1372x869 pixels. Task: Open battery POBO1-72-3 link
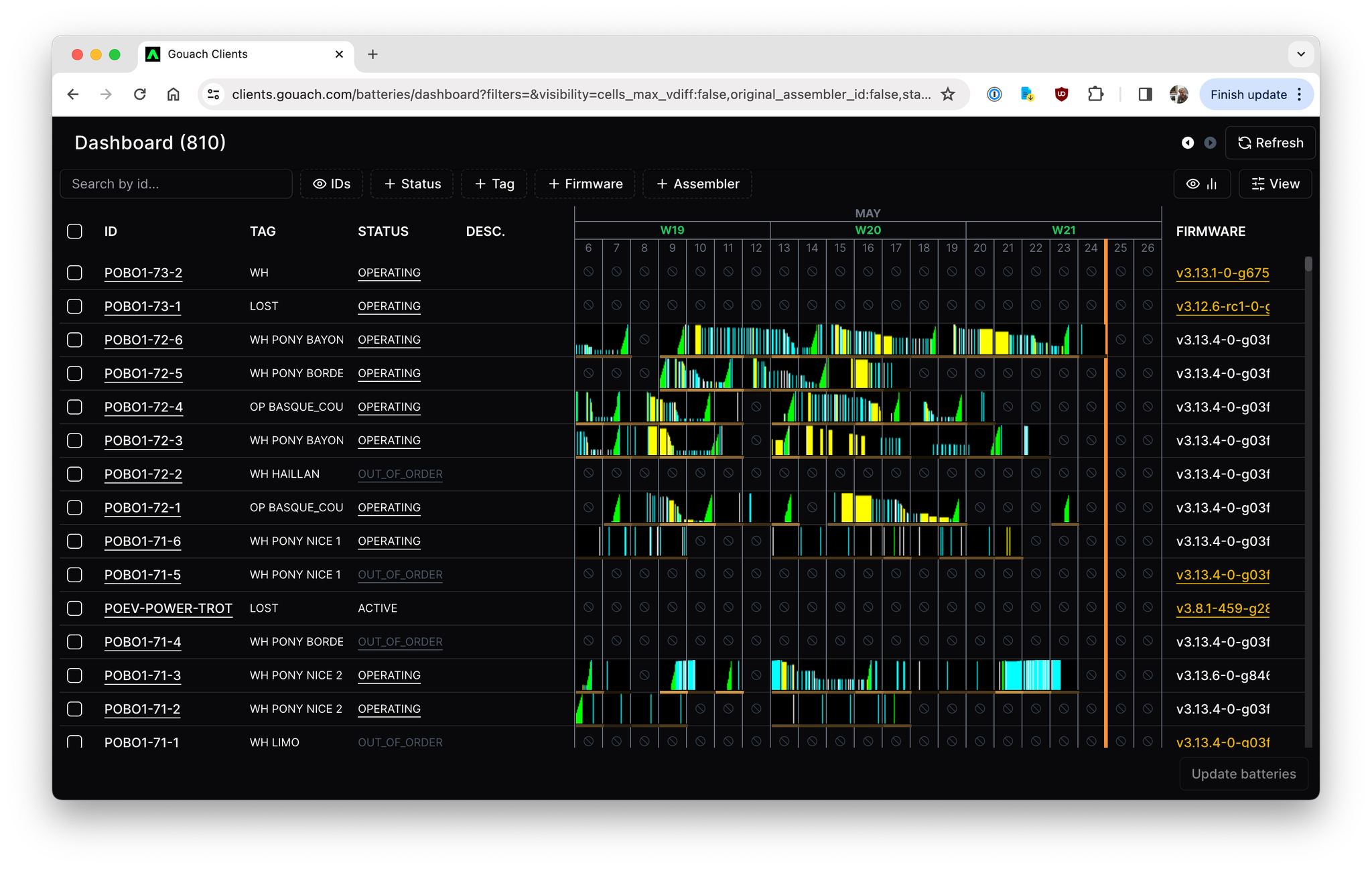click(143, 440)
